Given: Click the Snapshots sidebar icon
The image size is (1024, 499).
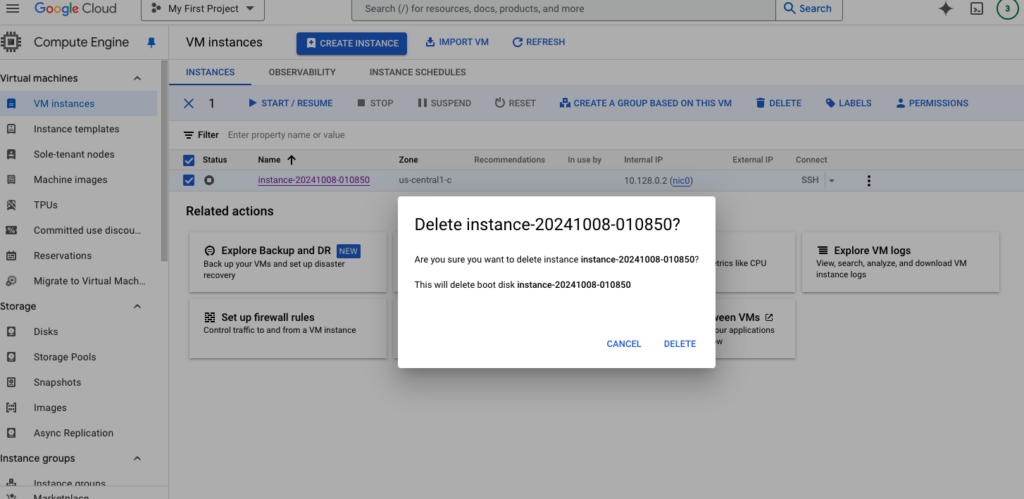Looking at the screenshot, I should (x=11, y=382).
